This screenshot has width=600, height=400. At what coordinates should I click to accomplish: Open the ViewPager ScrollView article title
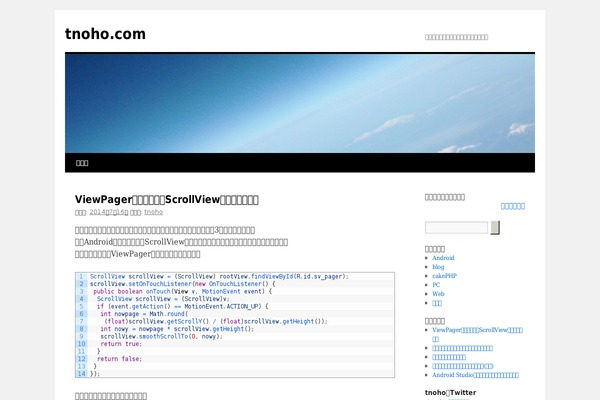pos(167,199)
